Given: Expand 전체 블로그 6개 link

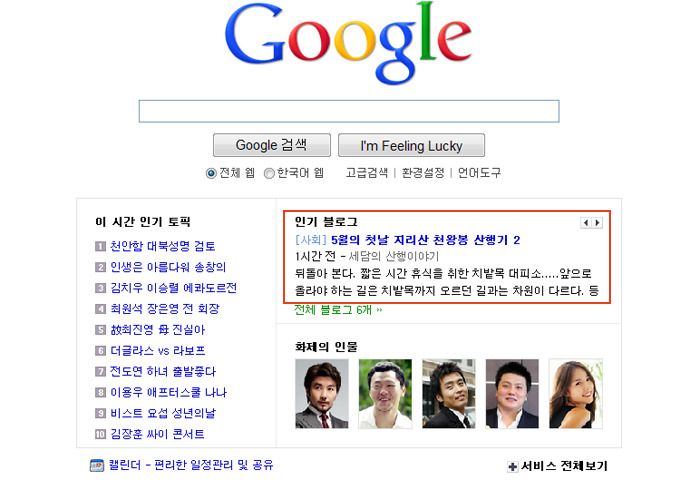Looking at the screenshot, I should click(x=338, y=310).
